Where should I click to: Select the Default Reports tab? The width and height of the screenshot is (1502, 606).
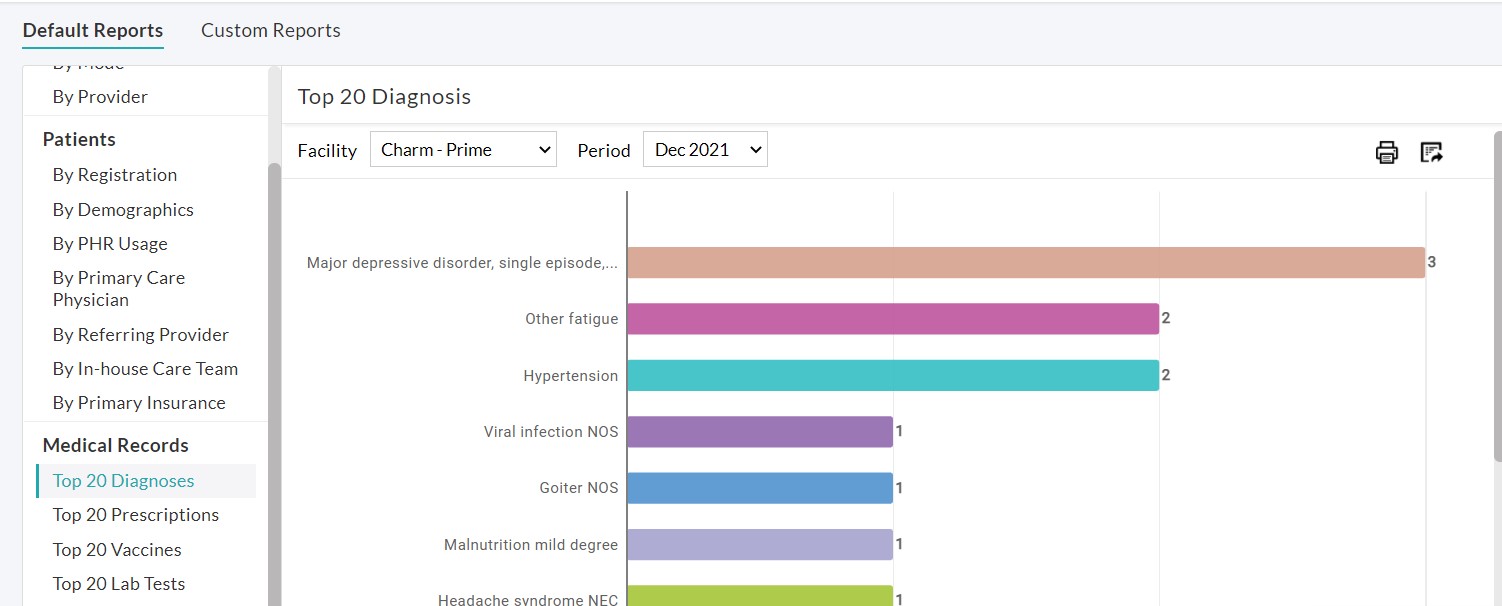[x=93, y=30]
